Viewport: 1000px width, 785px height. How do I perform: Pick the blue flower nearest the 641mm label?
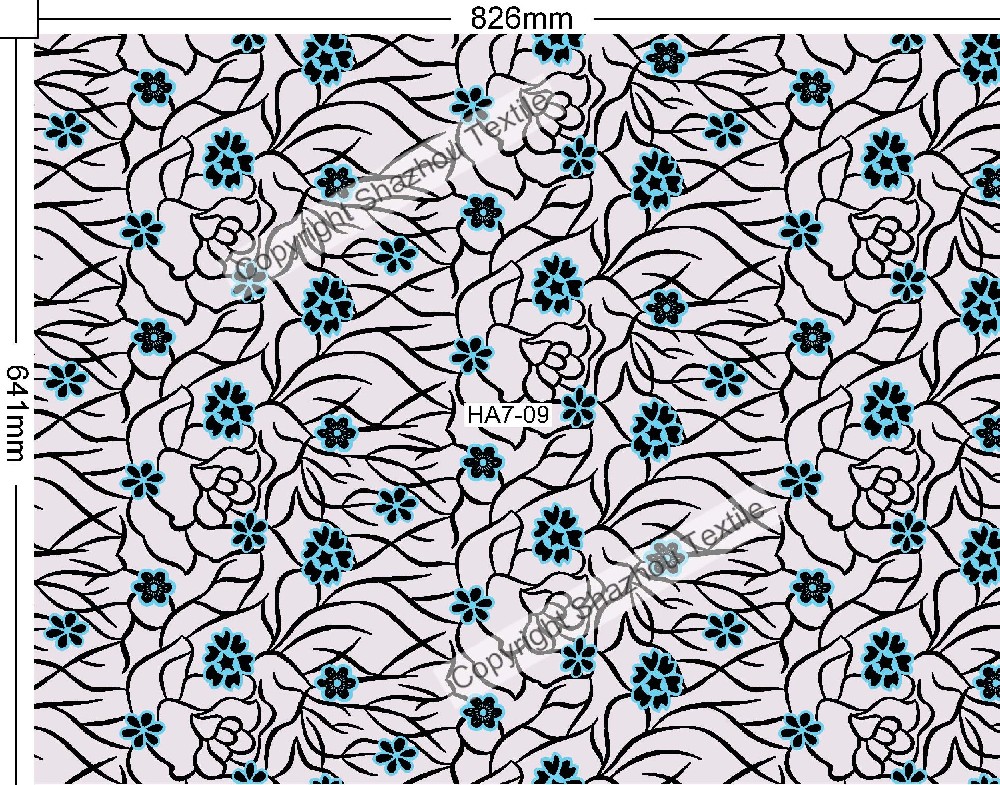66,379
